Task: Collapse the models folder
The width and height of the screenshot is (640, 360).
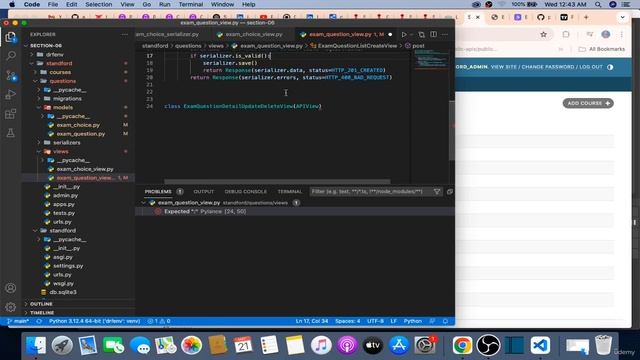Action: (62, 107)
